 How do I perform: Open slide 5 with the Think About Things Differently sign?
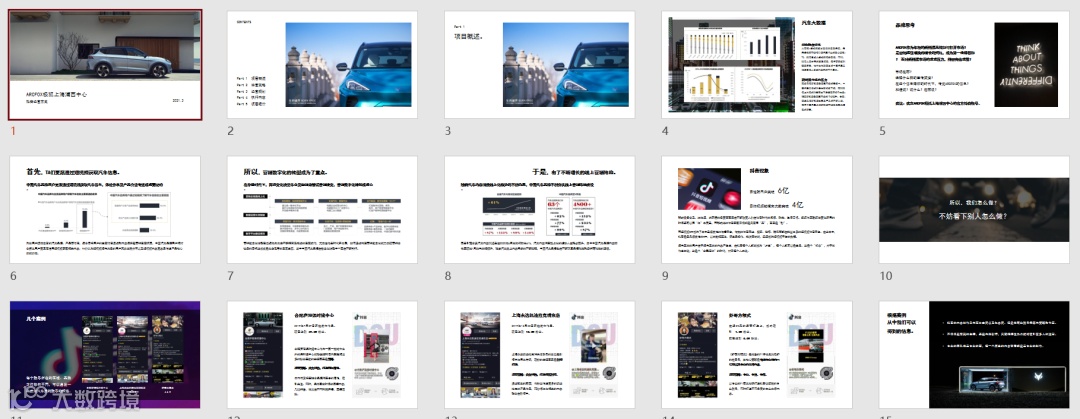[x=974, y=65]
